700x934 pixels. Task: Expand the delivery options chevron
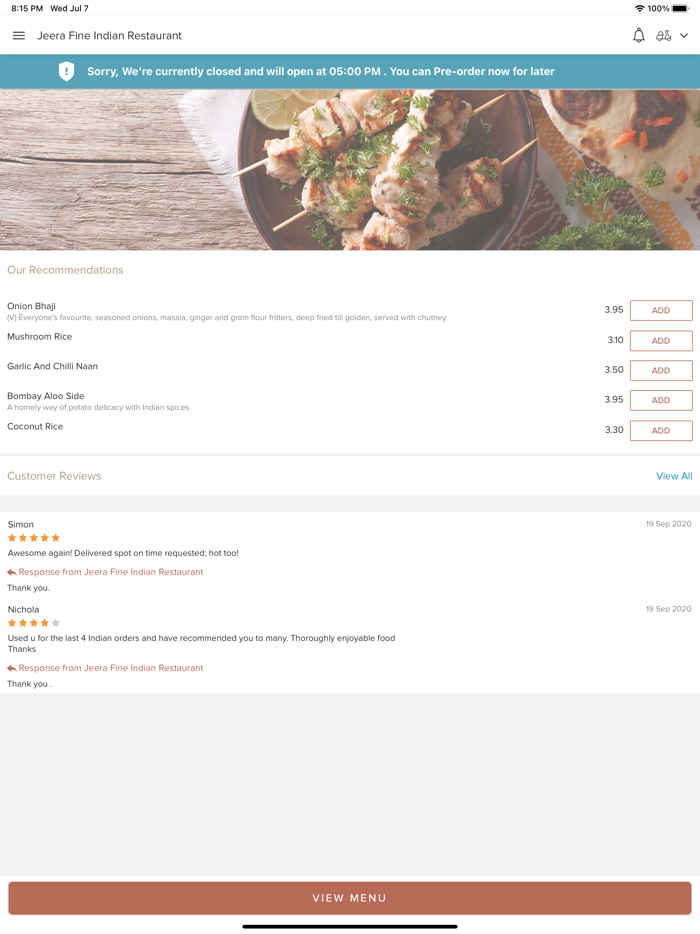point(683,35)
